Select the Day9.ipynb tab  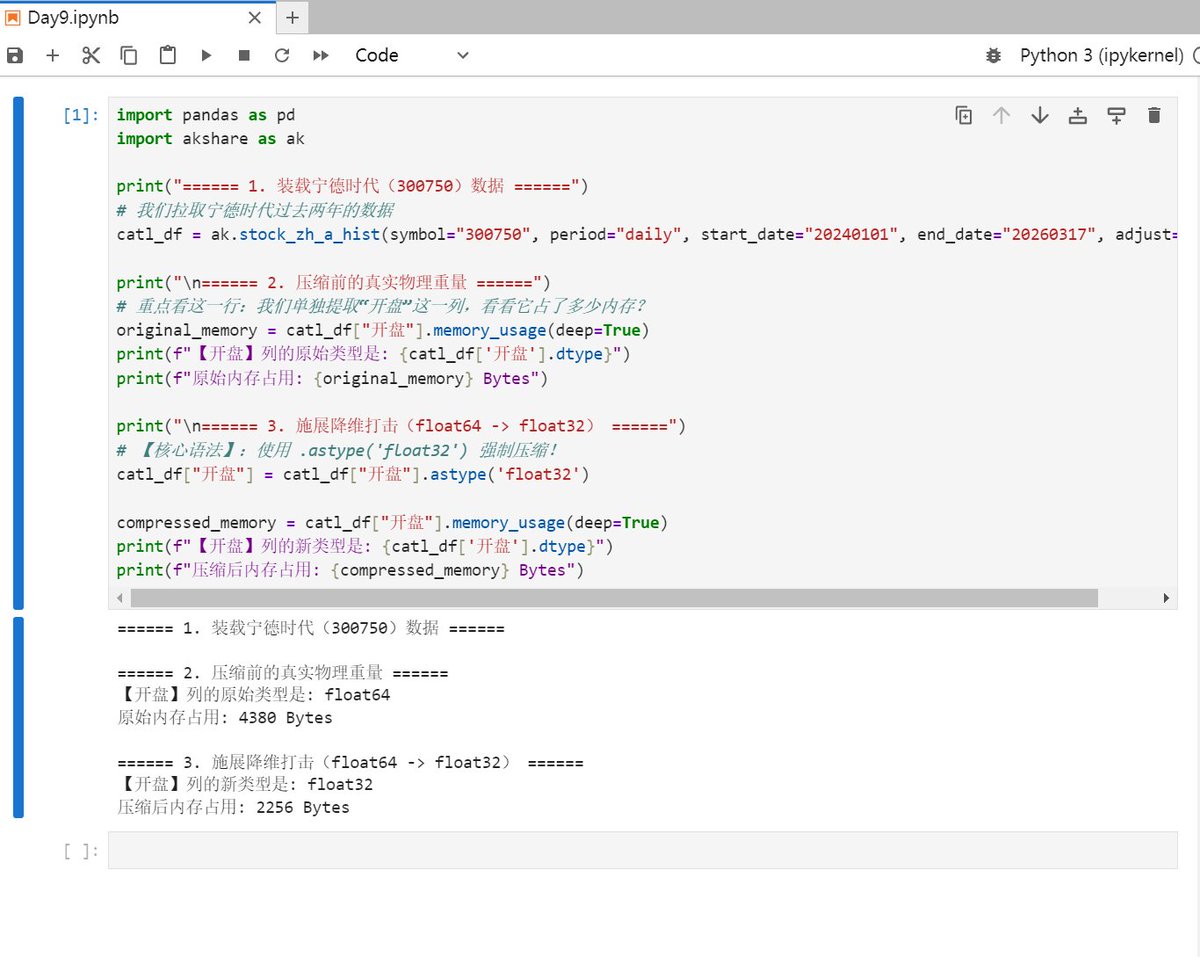coord(136,18)
